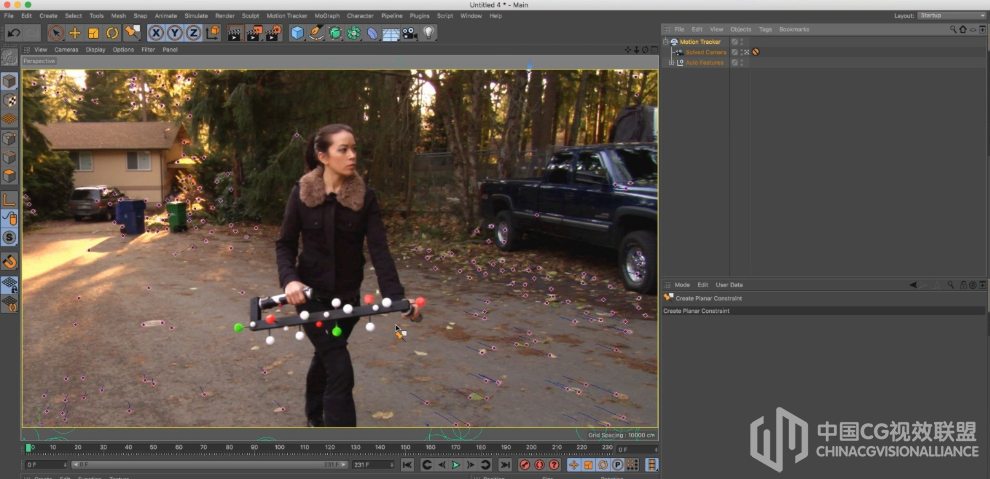The width and height of the screenshot is (990, 479).
Task: Toggle Y axis lock
Action: [175, 33]
